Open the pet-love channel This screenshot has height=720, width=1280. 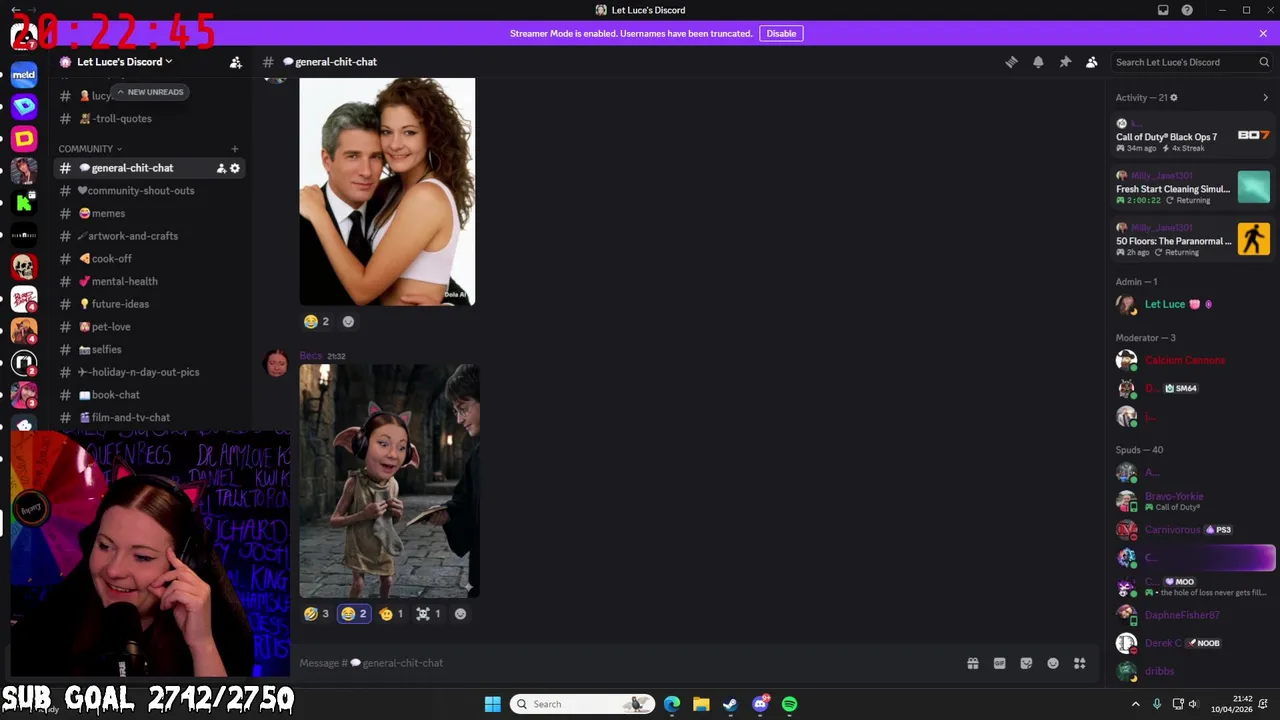point(148,326)
